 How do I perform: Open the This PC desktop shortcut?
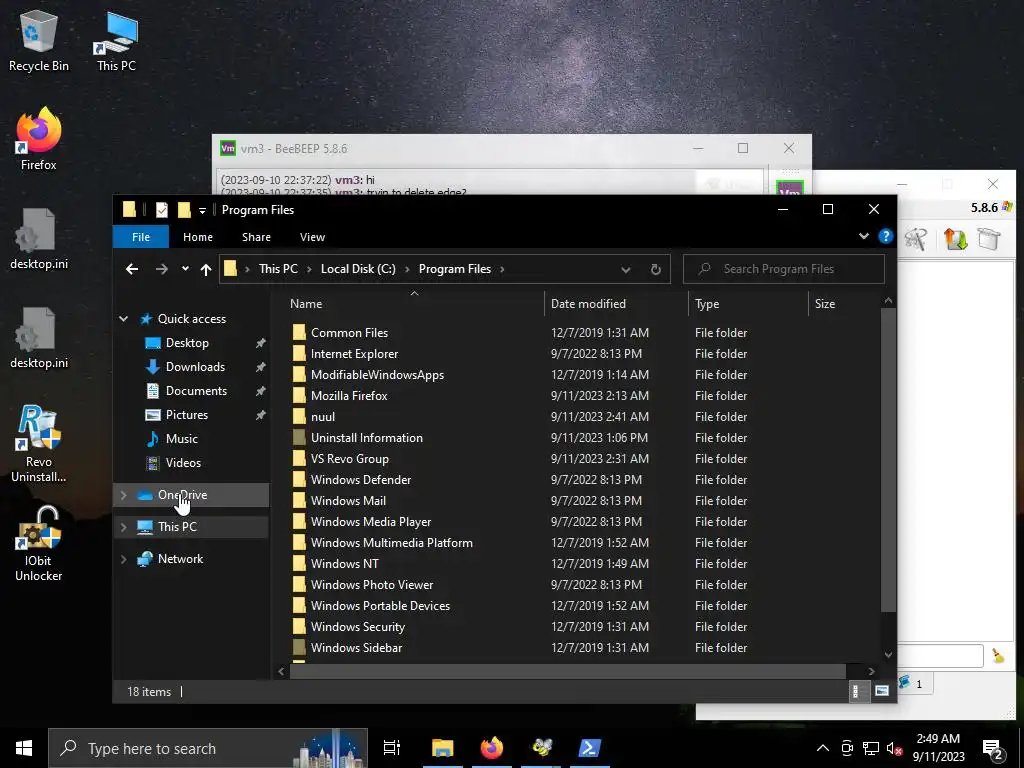tap(116, 40)
